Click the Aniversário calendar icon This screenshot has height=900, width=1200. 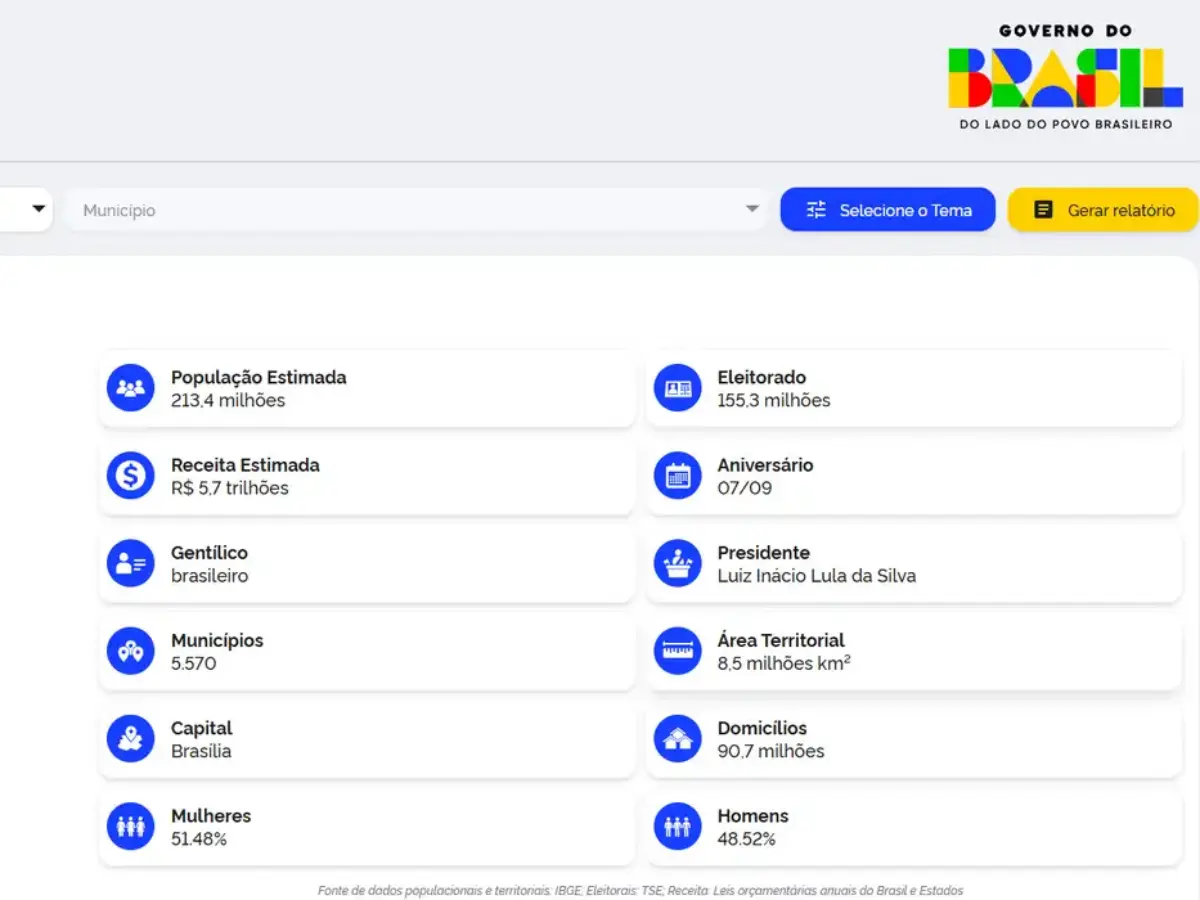point(678,476)
